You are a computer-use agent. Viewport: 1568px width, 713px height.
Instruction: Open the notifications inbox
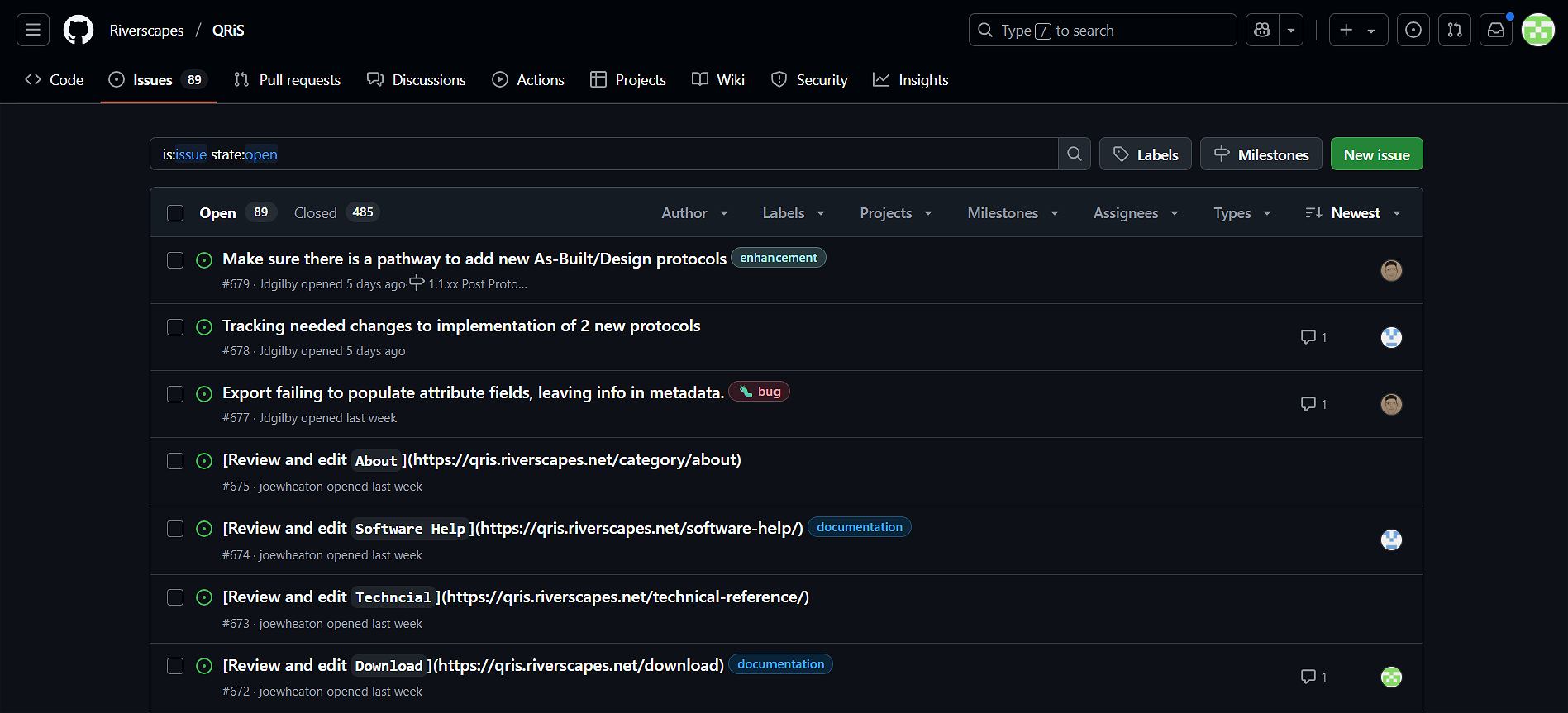(1496, 30)
